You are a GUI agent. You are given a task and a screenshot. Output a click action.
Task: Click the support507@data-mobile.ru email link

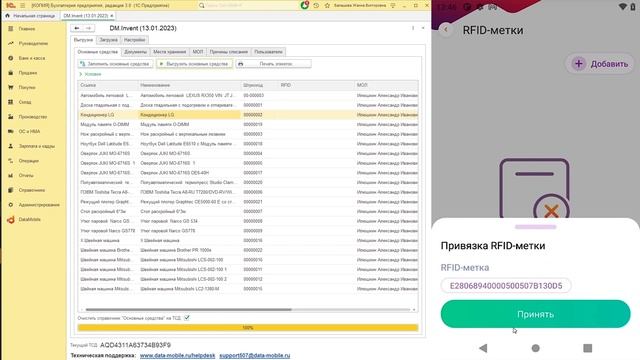click(255, 356)
